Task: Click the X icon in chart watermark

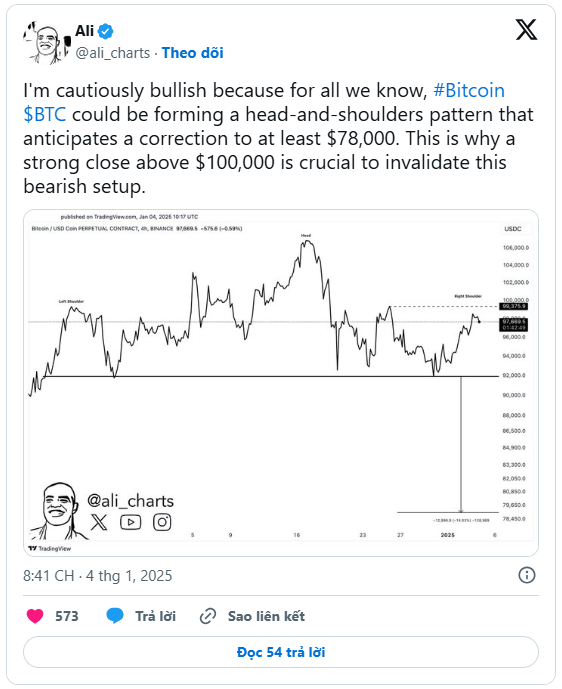Action: coord(99,522)
